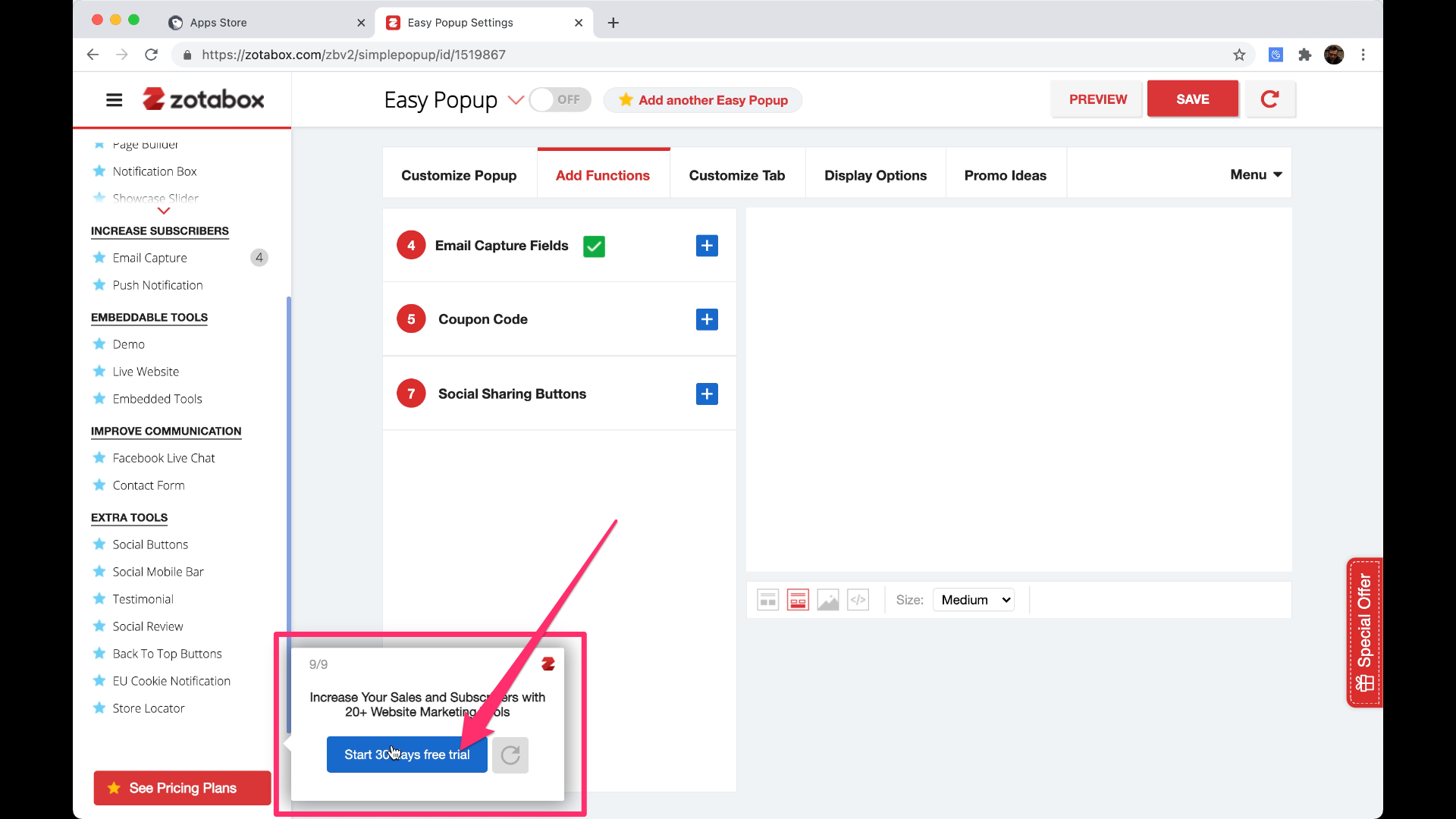Open the popup PREVIEW
Image resolution: width=1456 pixels, height=819 pixels.
pyautogui.click(x=1097, y=99)
